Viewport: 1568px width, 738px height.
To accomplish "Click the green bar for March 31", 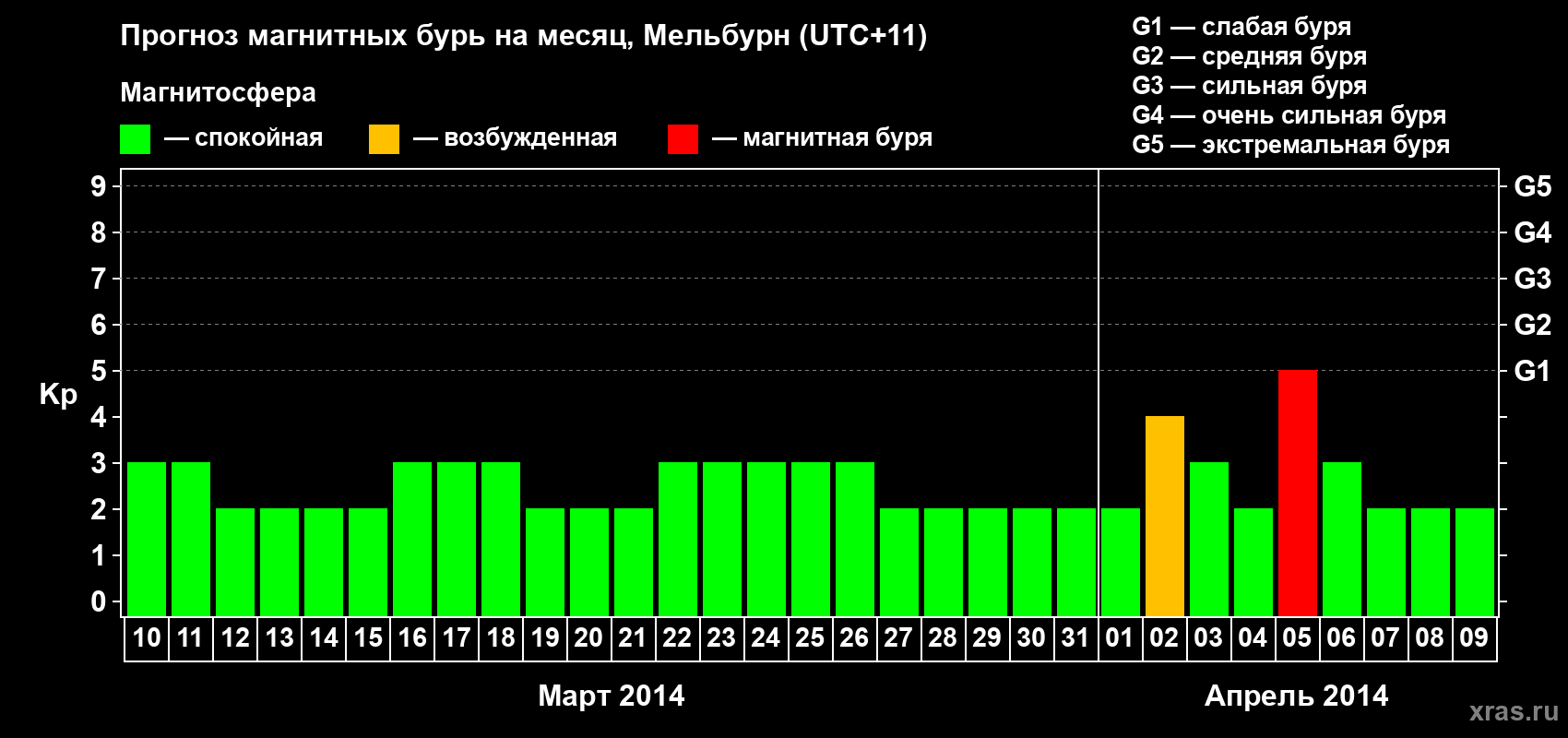I will (x=1076, y=563).
